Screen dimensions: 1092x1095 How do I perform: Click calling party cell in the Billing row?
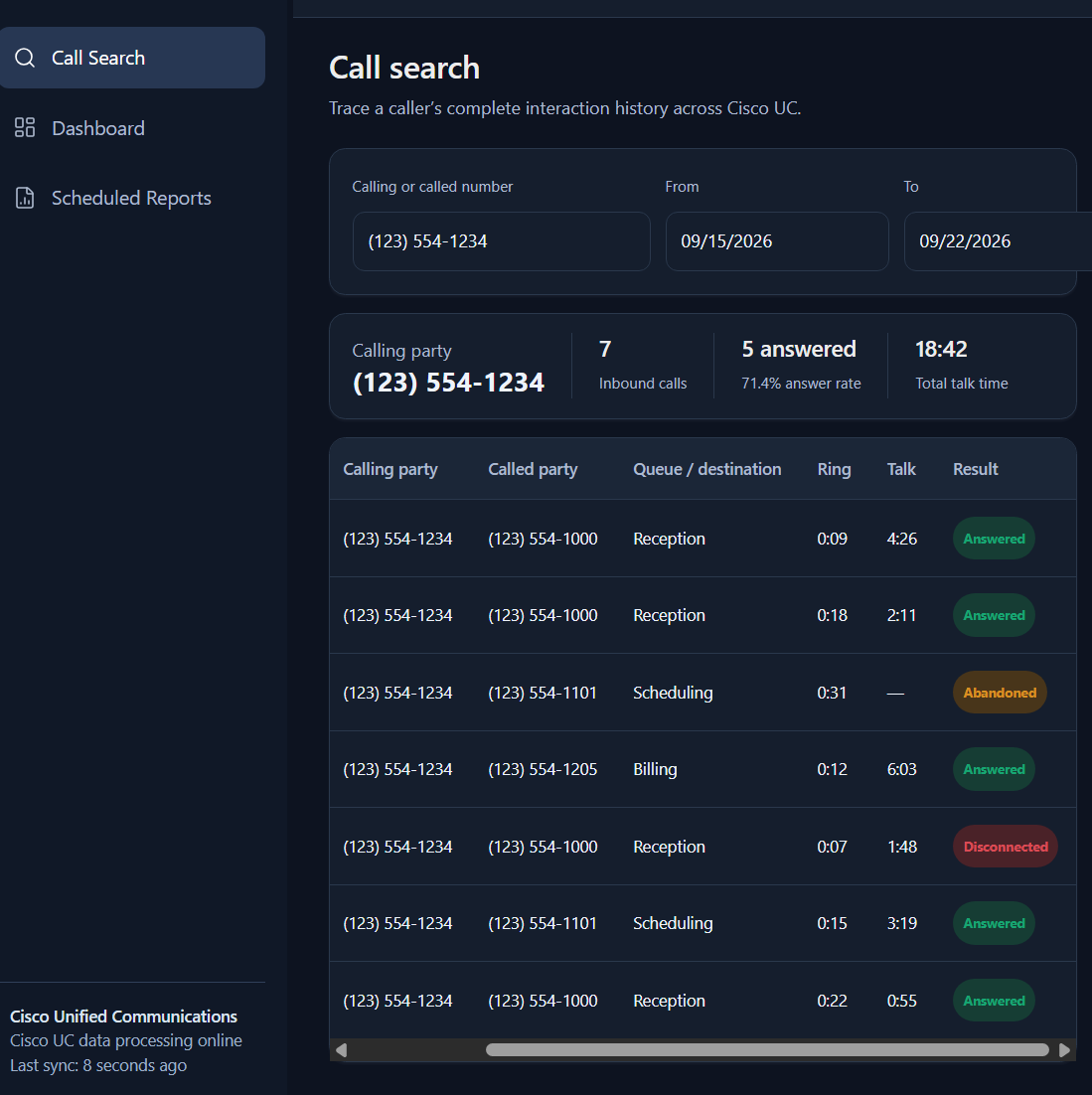(x=397, y=769)
